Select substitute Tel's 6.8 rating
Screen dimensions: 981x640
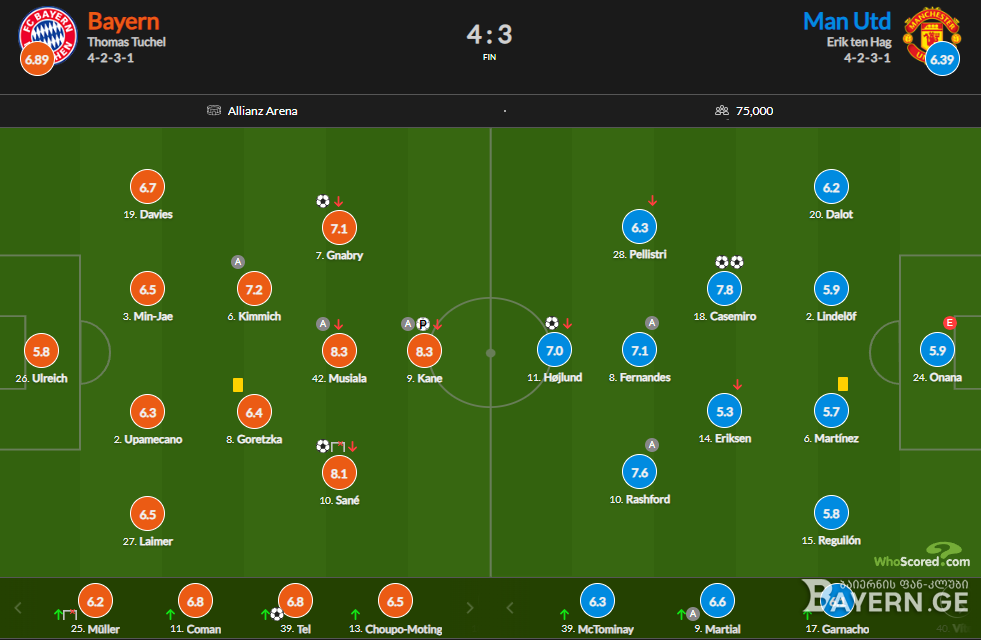[295, 601]
